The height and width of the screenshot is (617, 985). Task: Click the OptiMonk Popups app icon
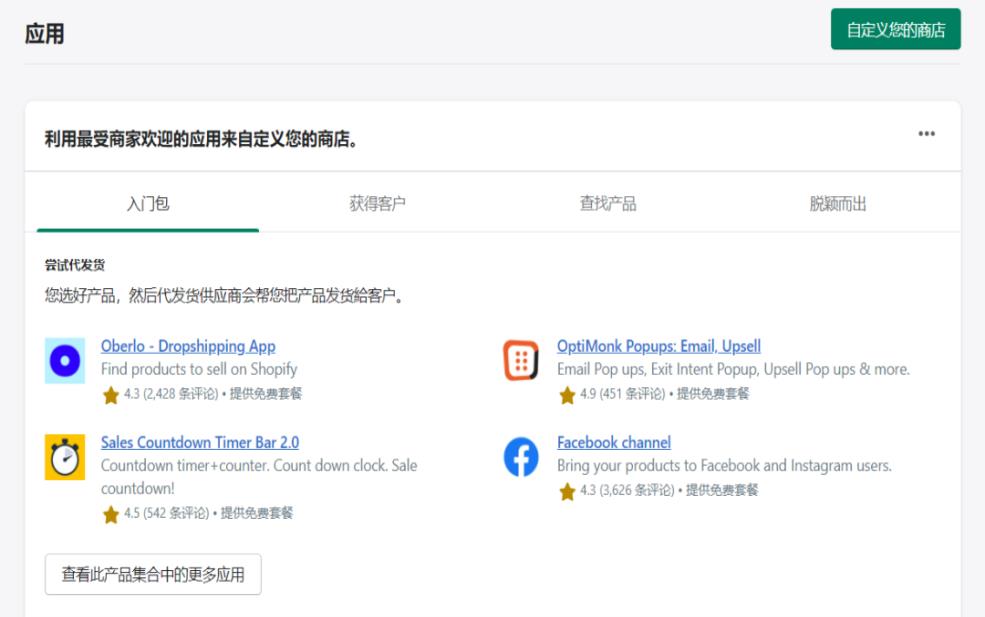point(521,361)
